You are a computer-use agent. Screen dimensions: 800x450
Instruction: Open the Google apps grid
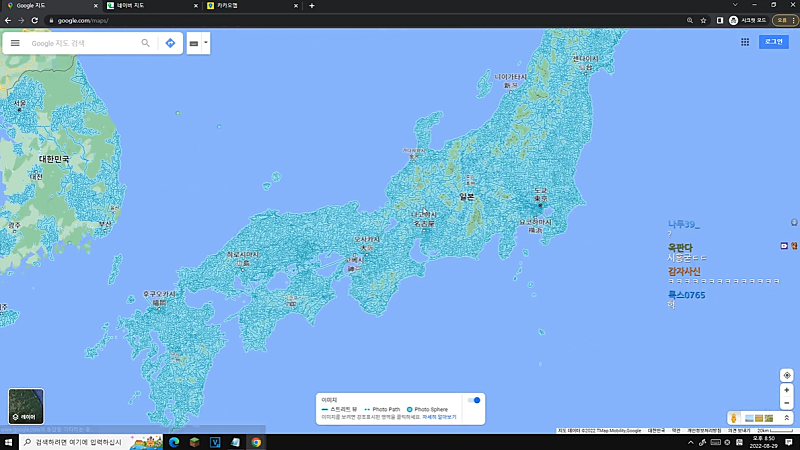745,42
